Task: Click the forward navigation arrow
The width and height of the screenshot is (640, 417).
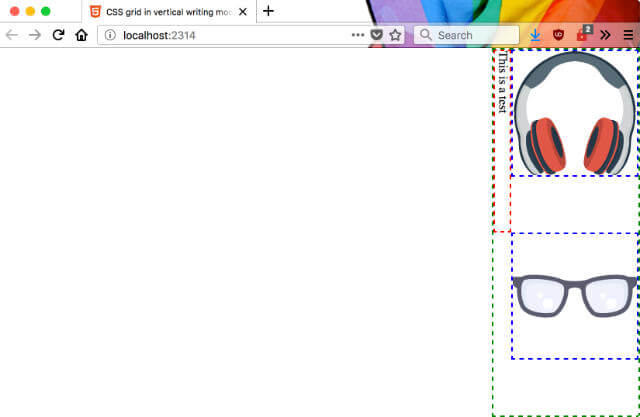Action: tap(35, 35)
